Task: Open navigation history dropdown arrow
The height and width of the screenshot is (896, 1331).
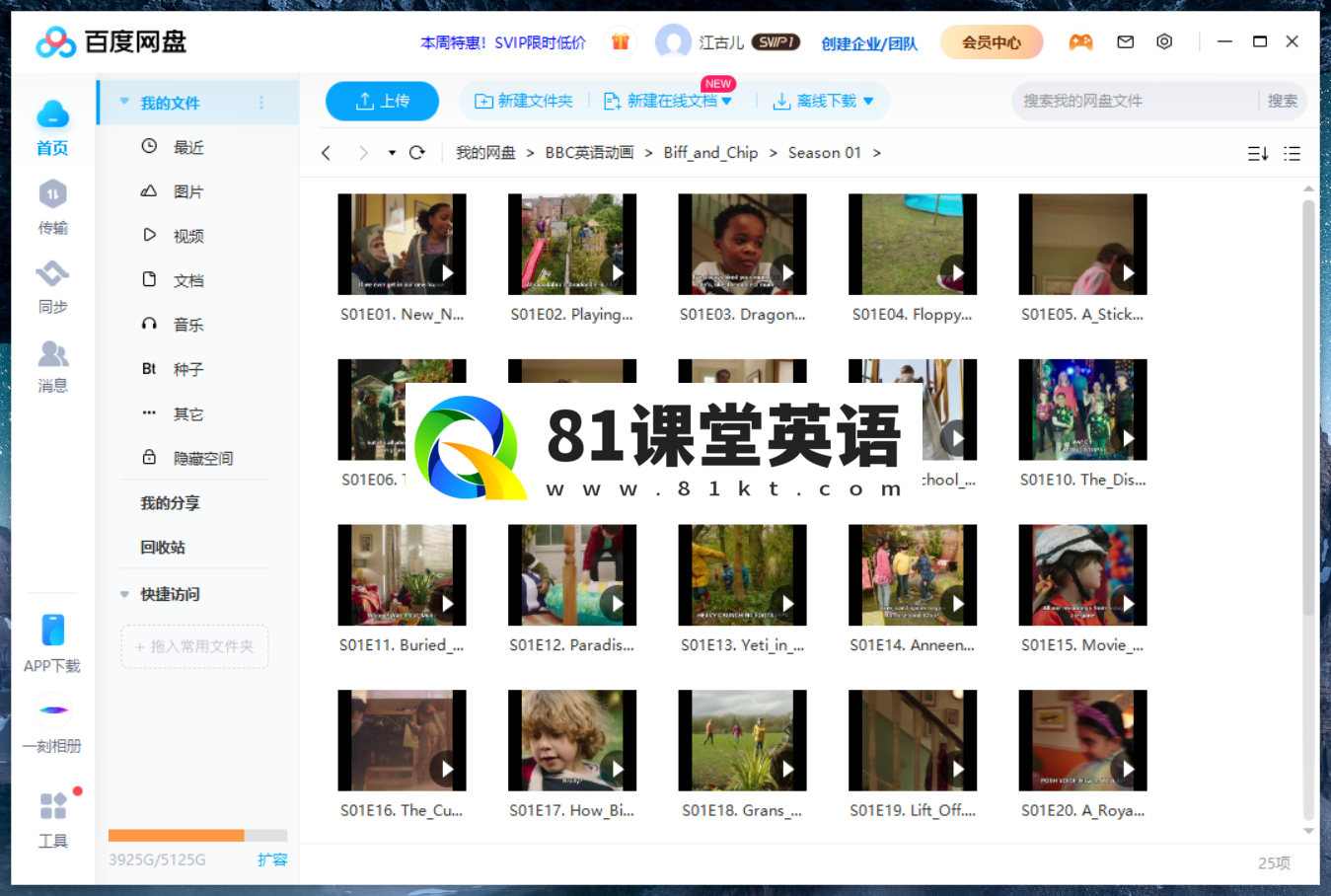Action: pyautogui.click(x=392, y=153)
